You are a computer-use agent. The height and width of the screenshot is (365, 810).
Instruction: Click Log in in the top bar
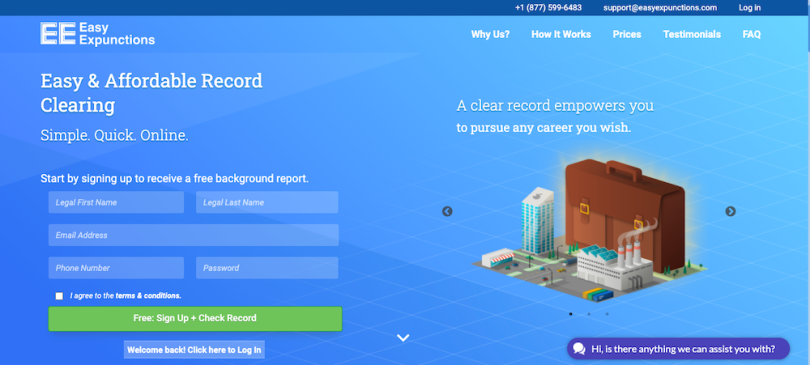pyautogui.click(x=750, y=8)
